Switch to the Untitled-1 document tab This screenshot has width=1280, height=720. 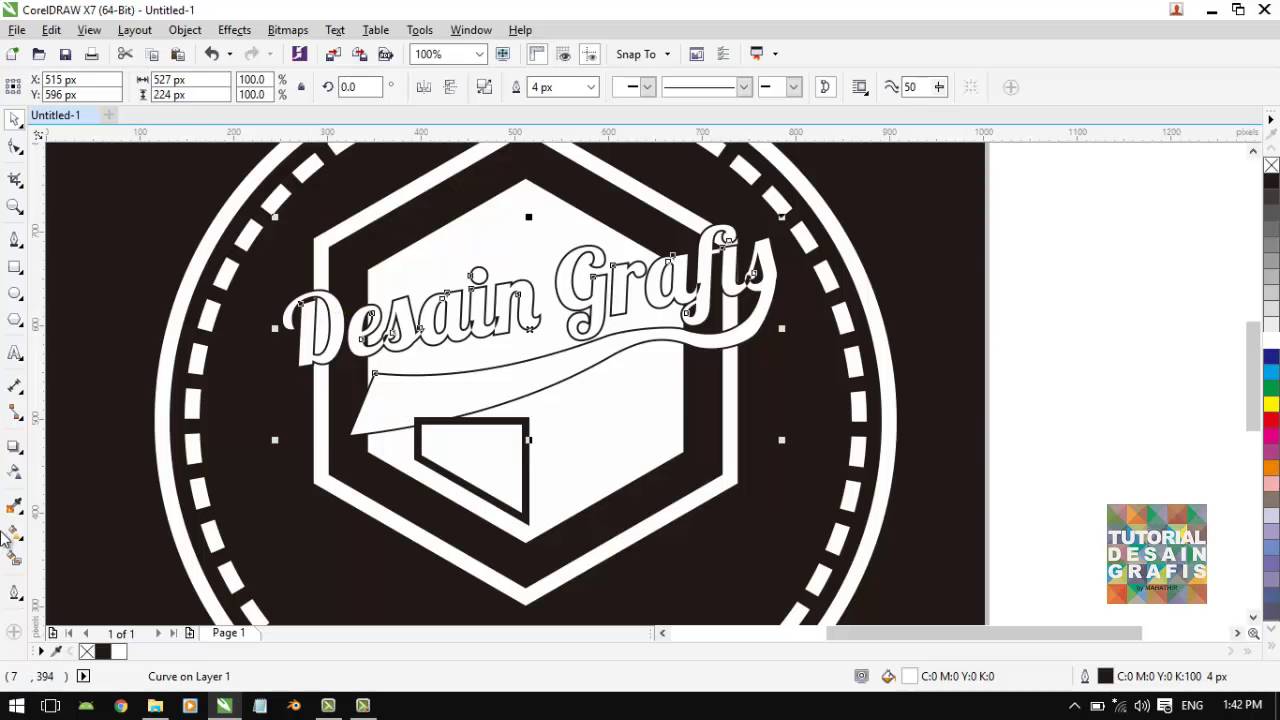tap(55, 115)
